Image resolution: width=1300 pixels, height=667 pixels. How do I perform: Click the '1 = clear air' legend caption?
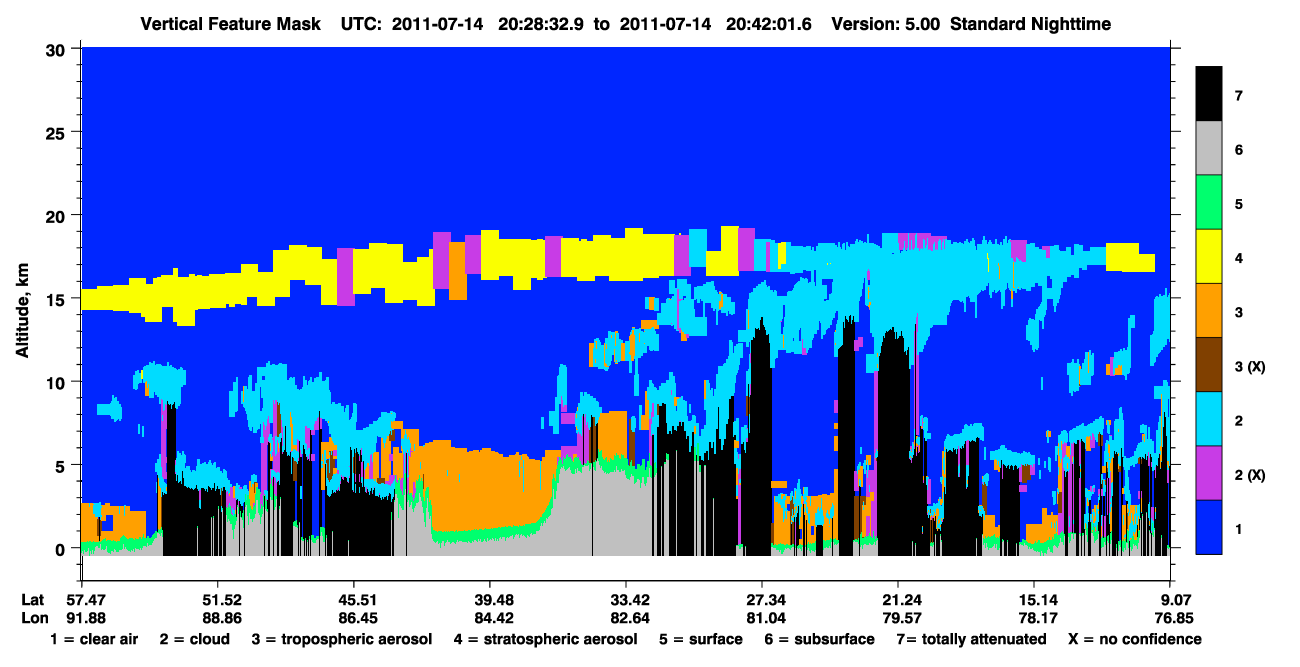click(94, 639)
